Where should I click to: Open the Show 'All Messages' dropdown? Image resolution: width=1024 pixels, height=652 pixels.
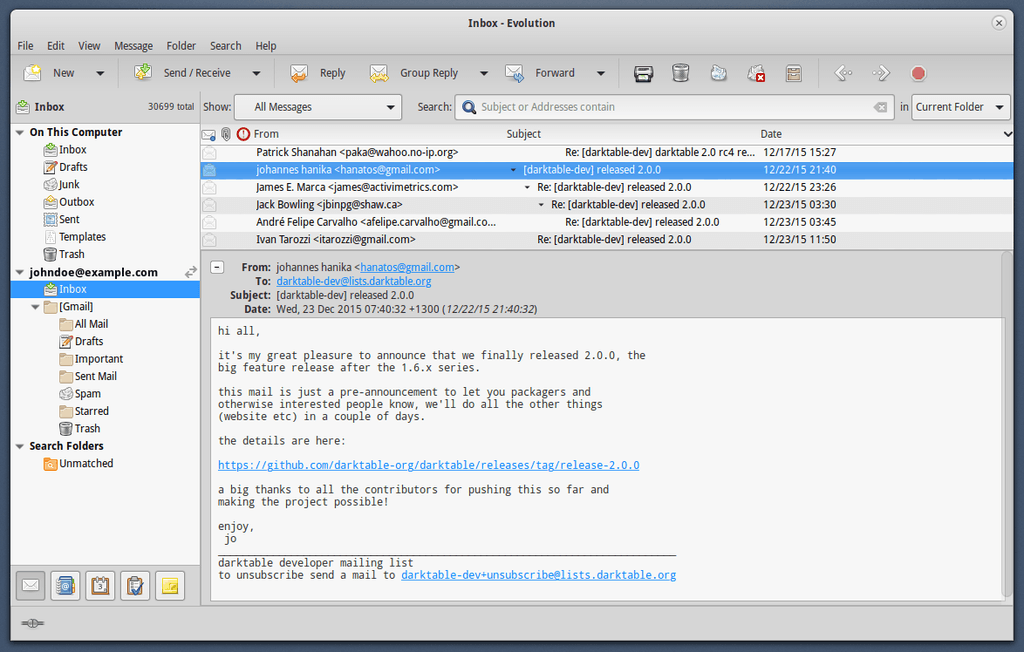click(318, 107)
